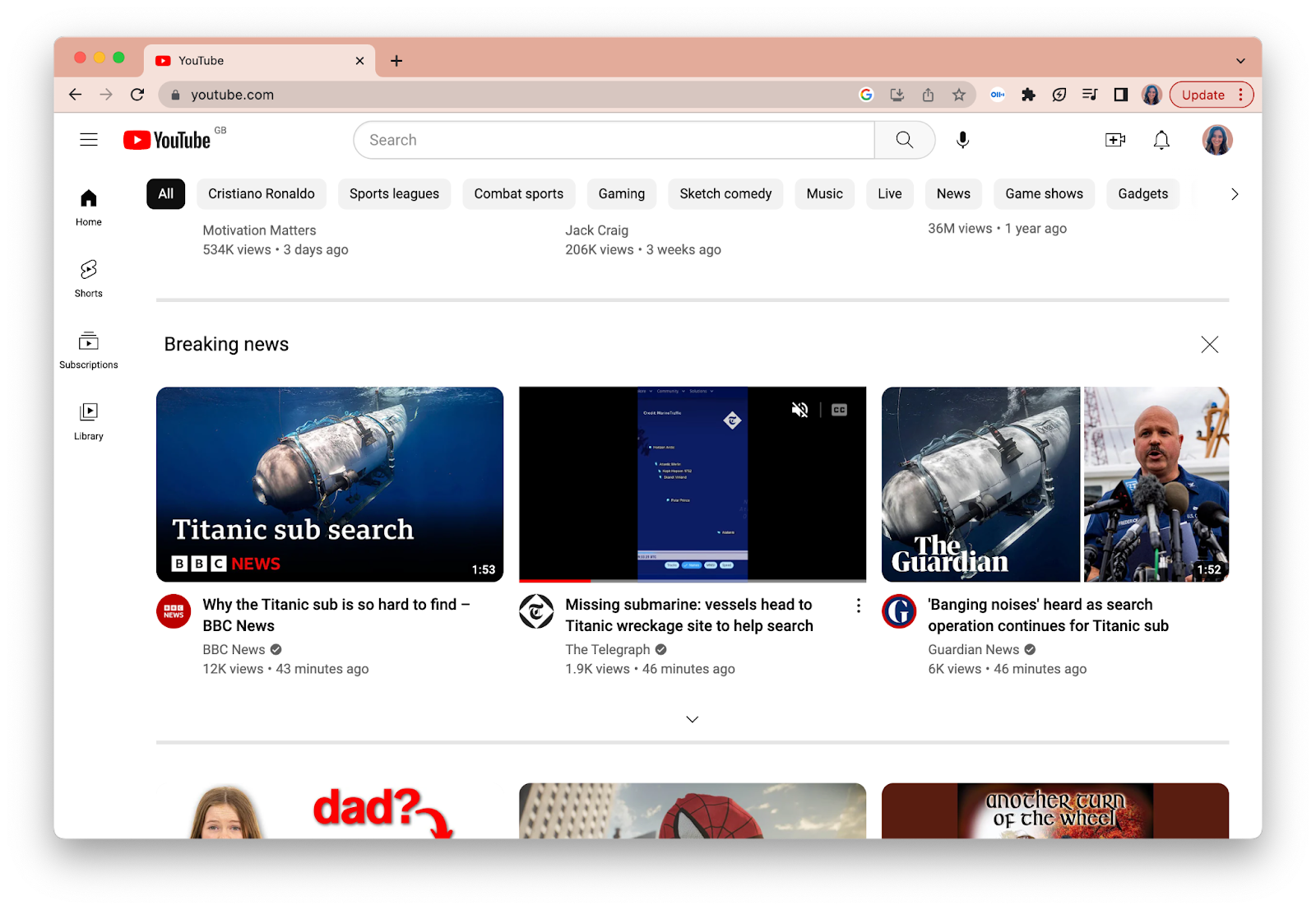
Task: Bookmark this page with star
Action: tap(959, 95)
